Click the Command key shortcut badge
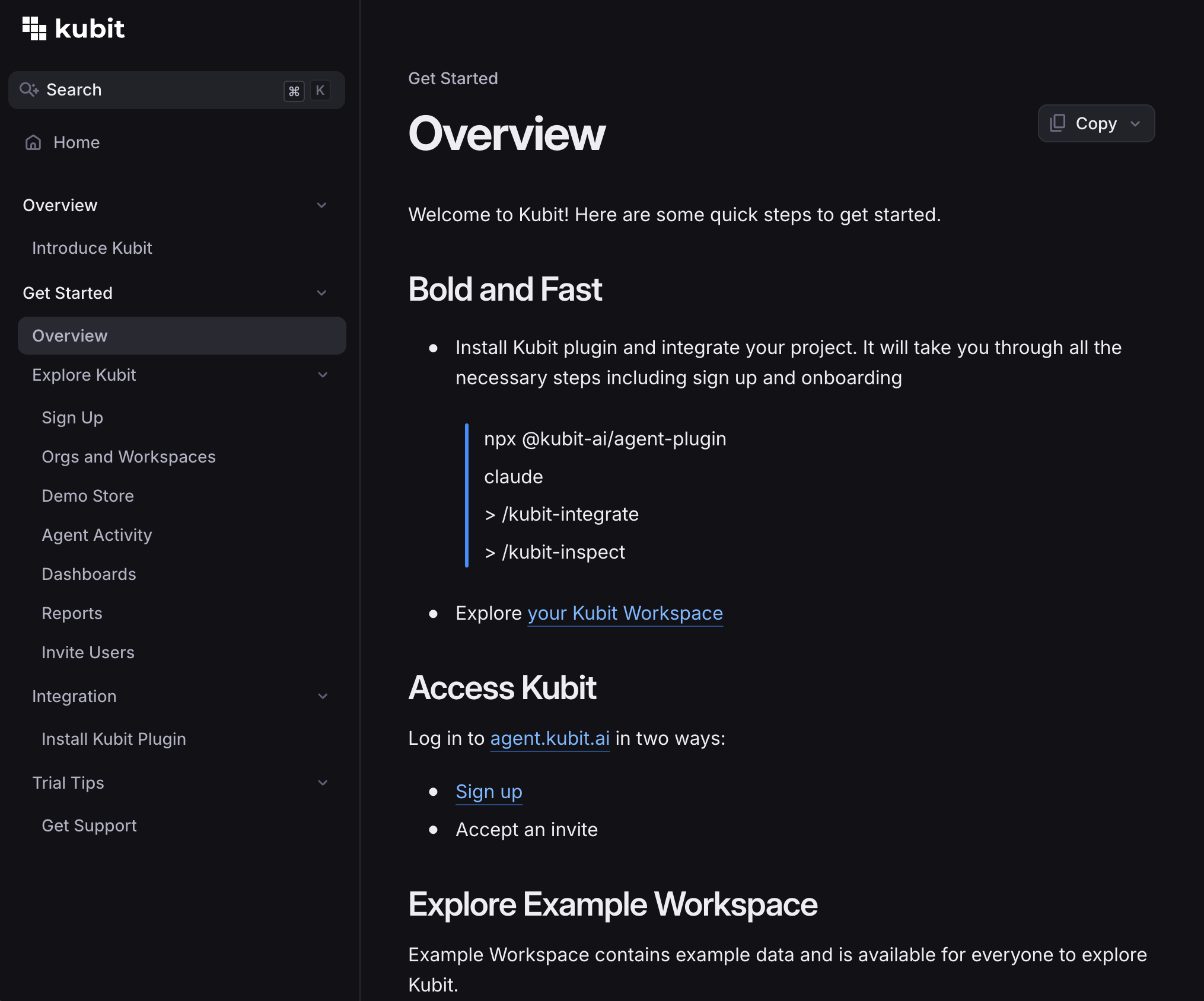The width and height of the screenshot is (1204, 1001). coord(294,91)
